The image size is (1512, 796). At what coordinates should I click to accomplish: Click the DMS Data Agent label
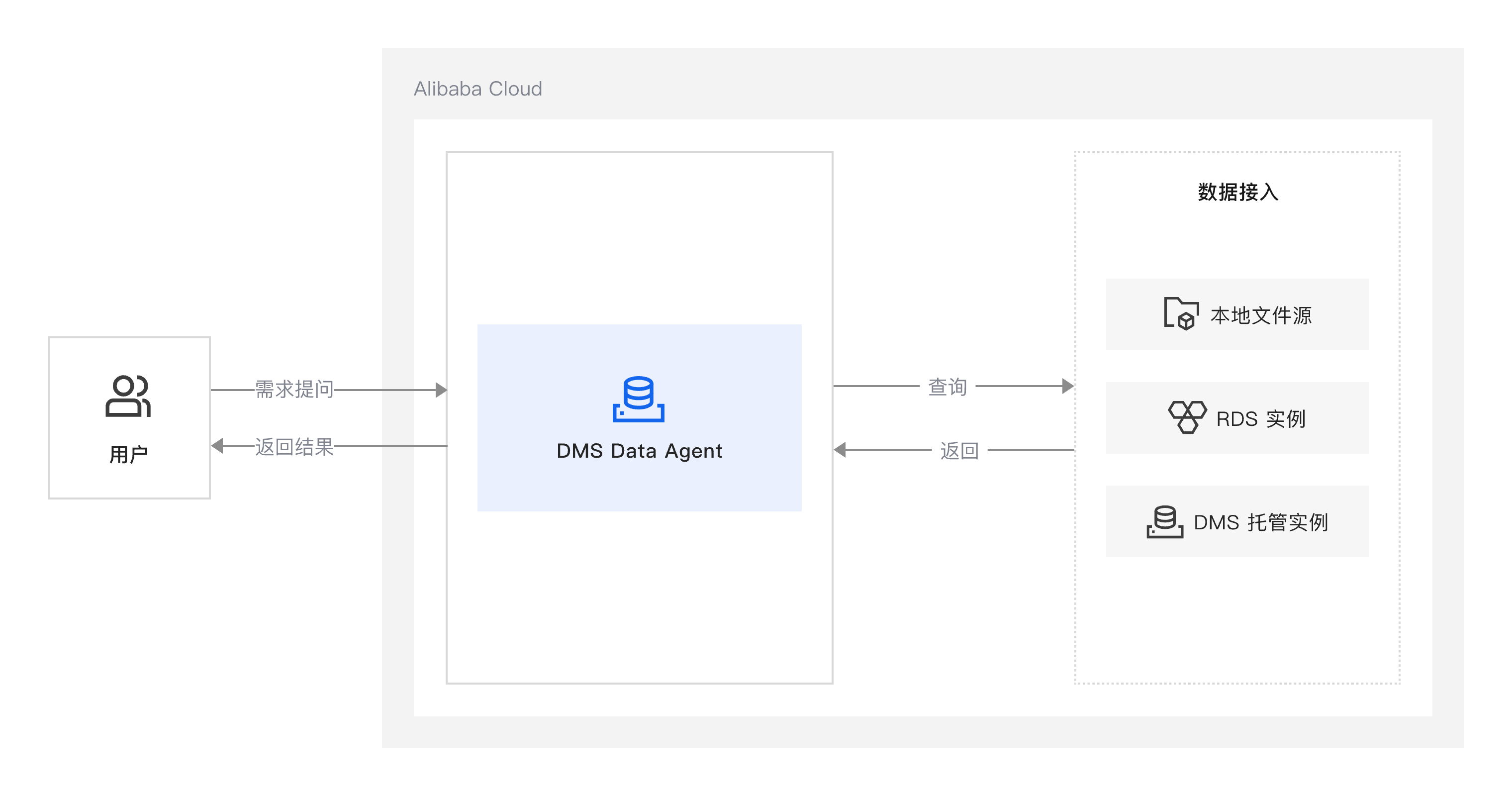[x=639, y=451]
